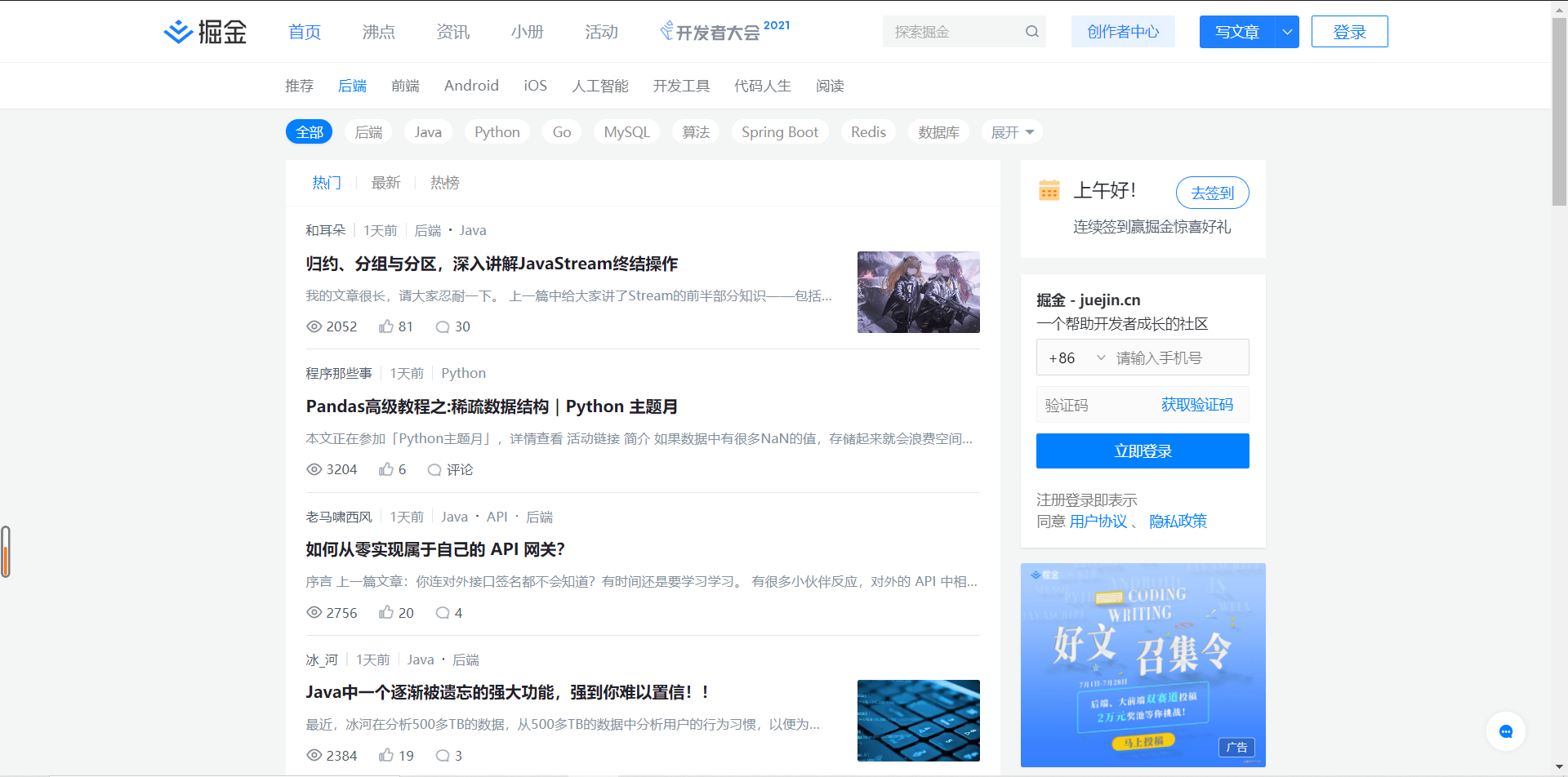Go to 首页 nav item
1568x777 pixels.
(305, 32)
